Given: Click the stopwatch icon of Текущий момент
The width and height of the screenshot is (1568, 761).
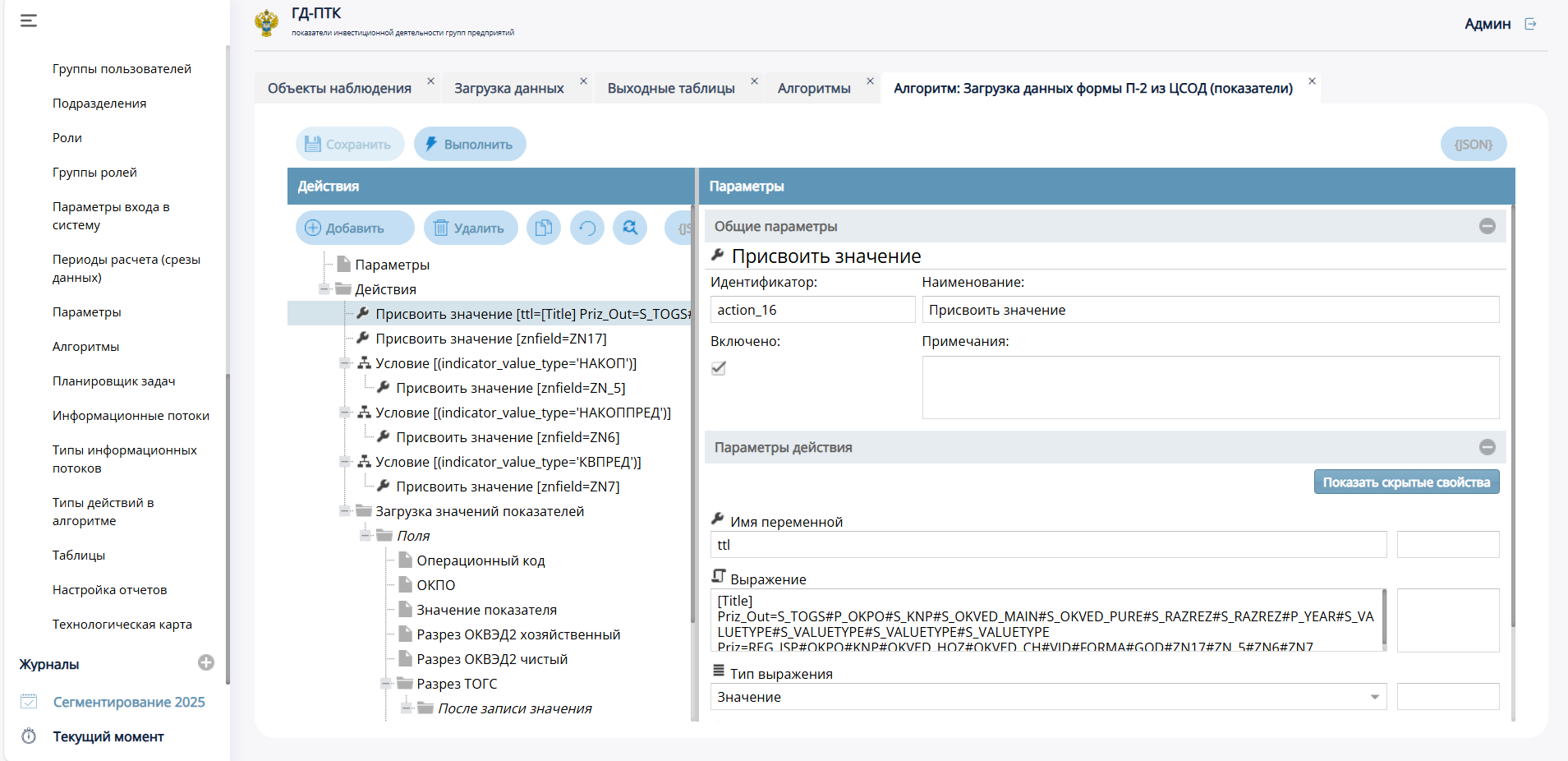Looking at the screenshot, I should pyautogui.click(x=29, y=736).
